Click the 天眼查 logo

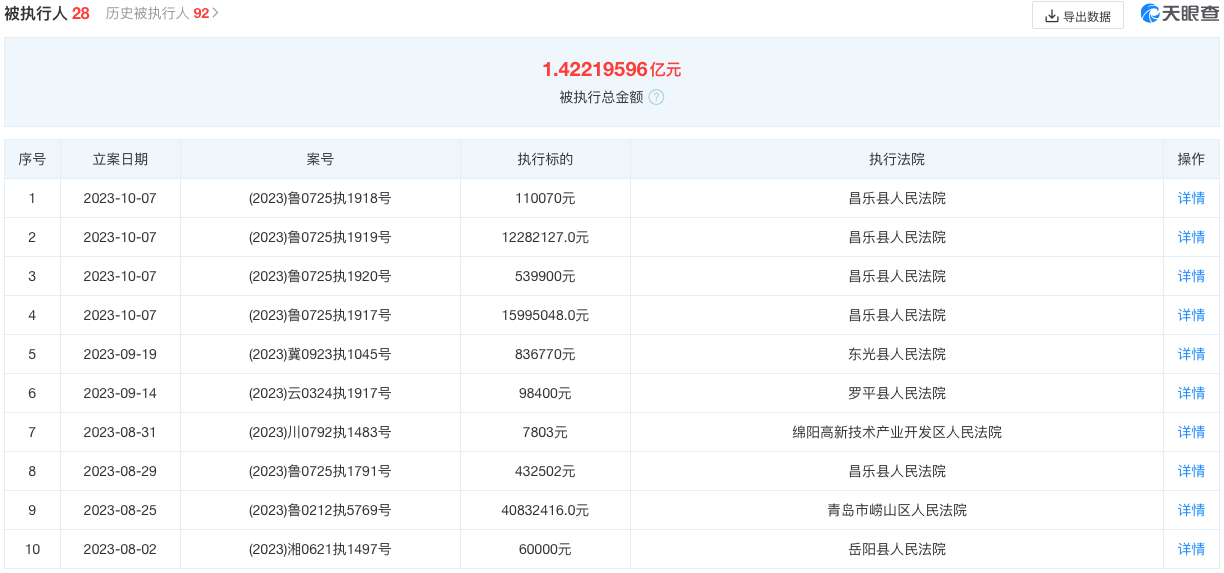[1178, 15]
